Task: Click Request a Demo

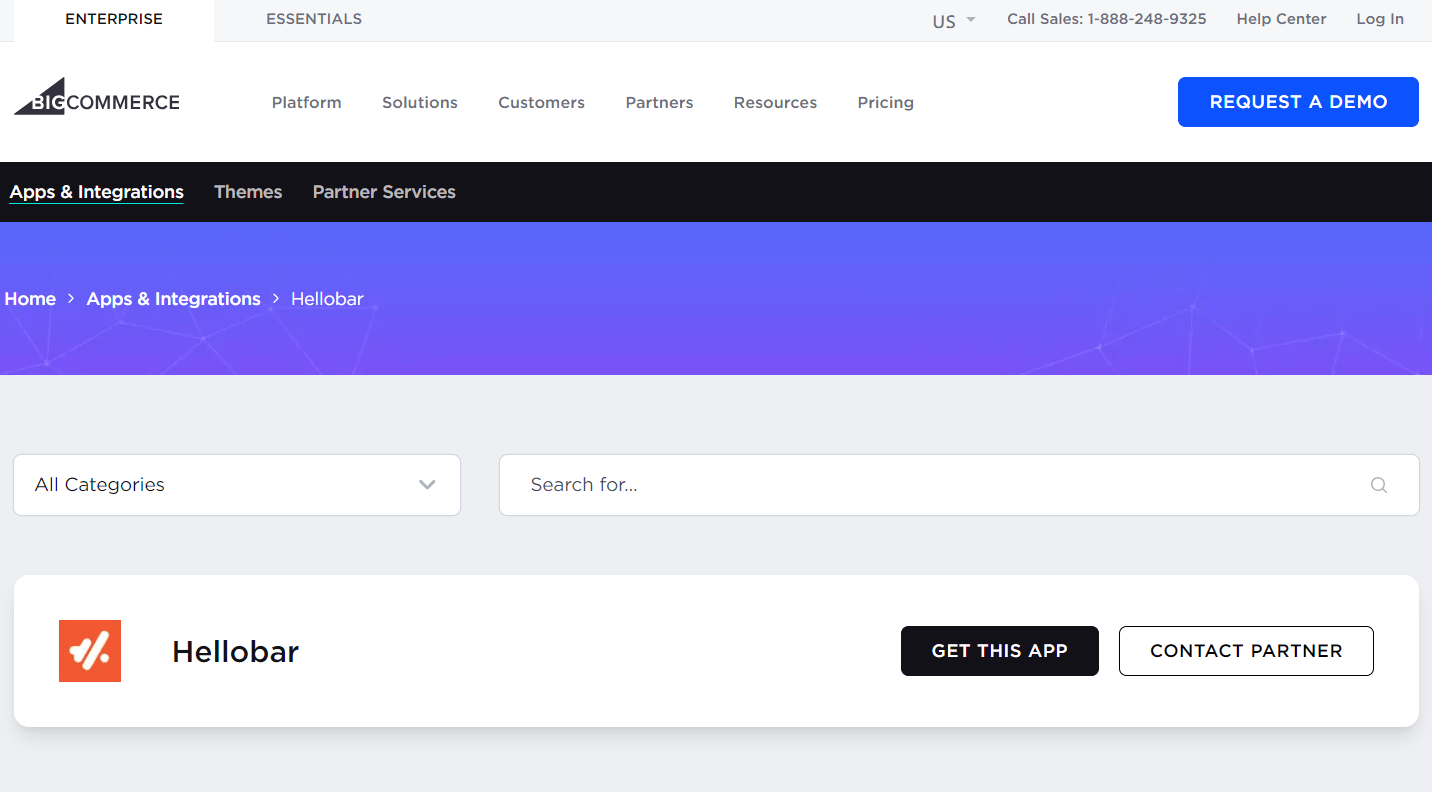Action: click(x=1297, y=101)
